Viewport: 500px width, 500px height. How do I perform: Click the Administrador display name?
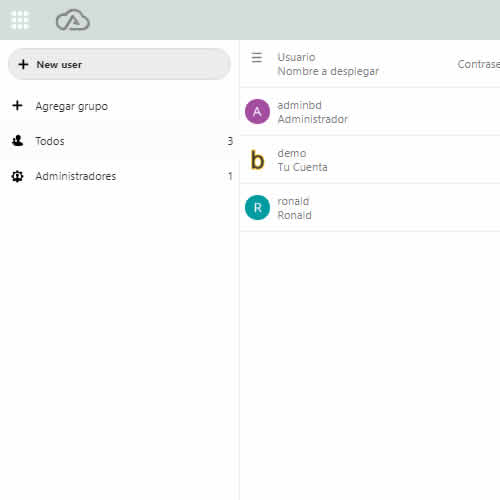coord(313,119)
